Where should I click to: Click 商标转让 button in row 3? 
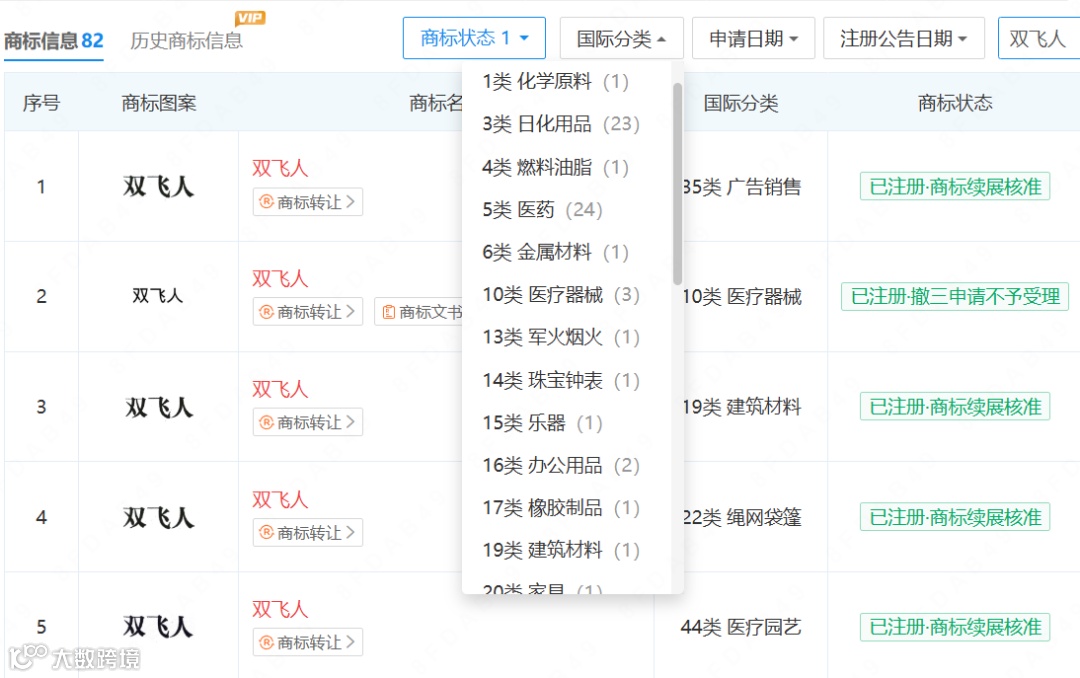coord(308,422)
